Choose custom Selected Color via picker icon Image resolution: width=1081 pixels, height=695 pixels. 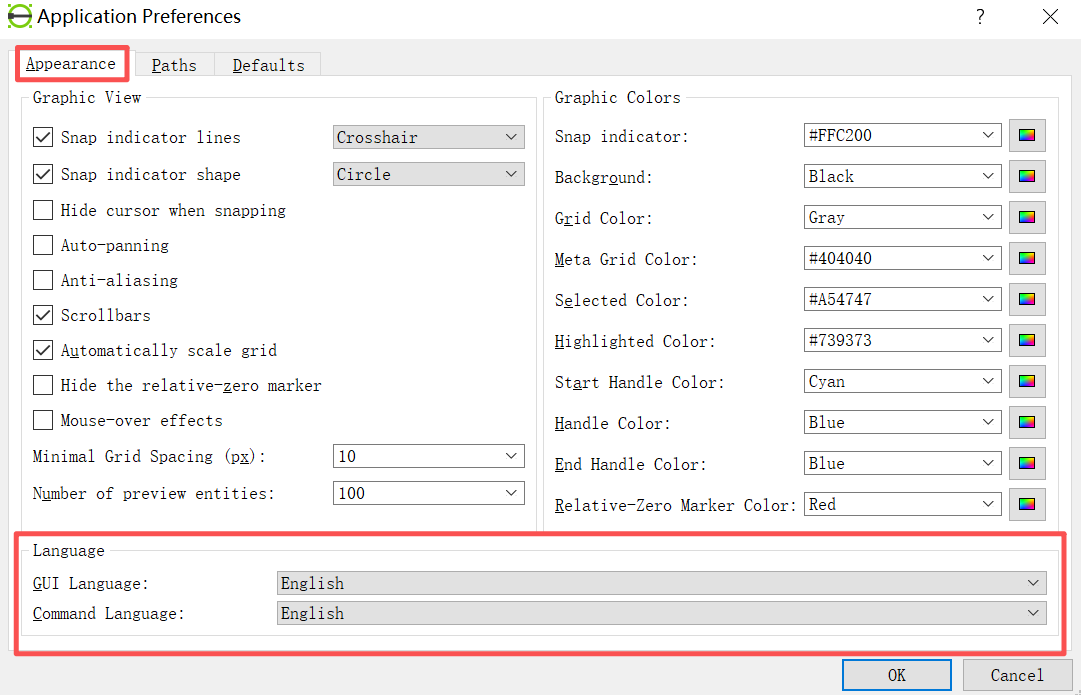[x=1027, y=300]
